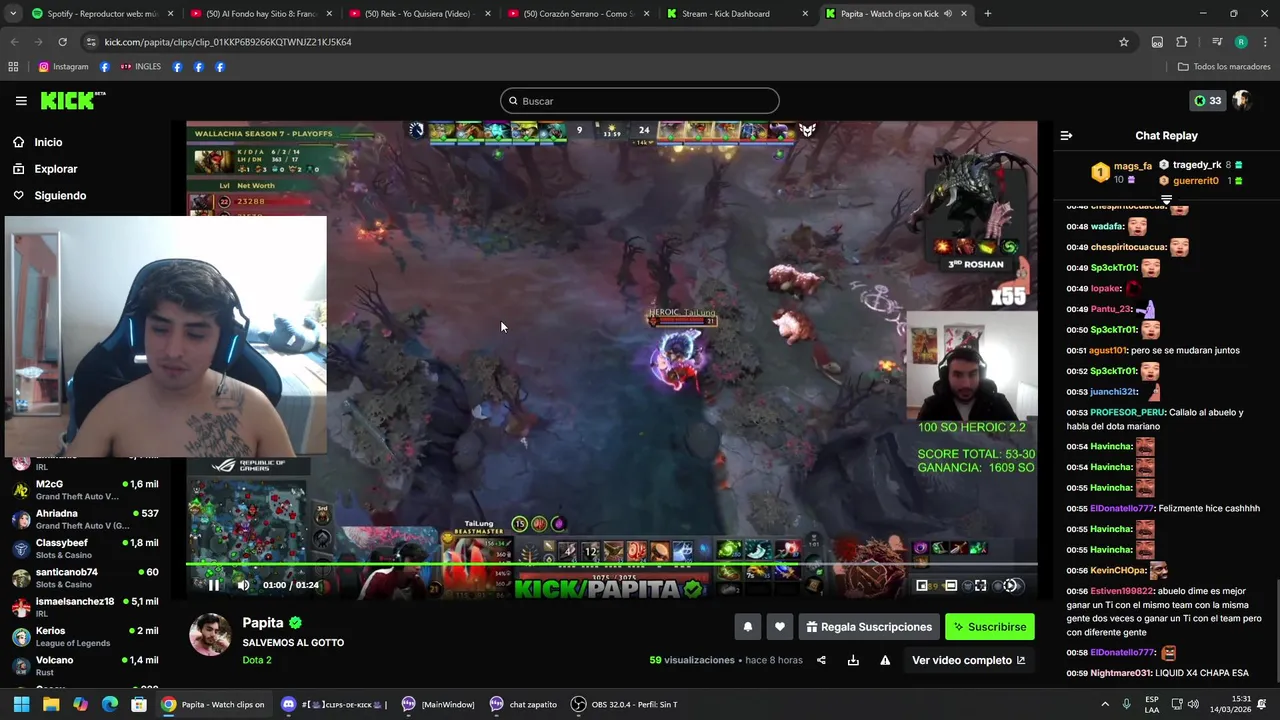This screenshot has height=720, width=1280.
Task: Open the Kick hamburger sidebar menu
Action: tap(21, 101)
